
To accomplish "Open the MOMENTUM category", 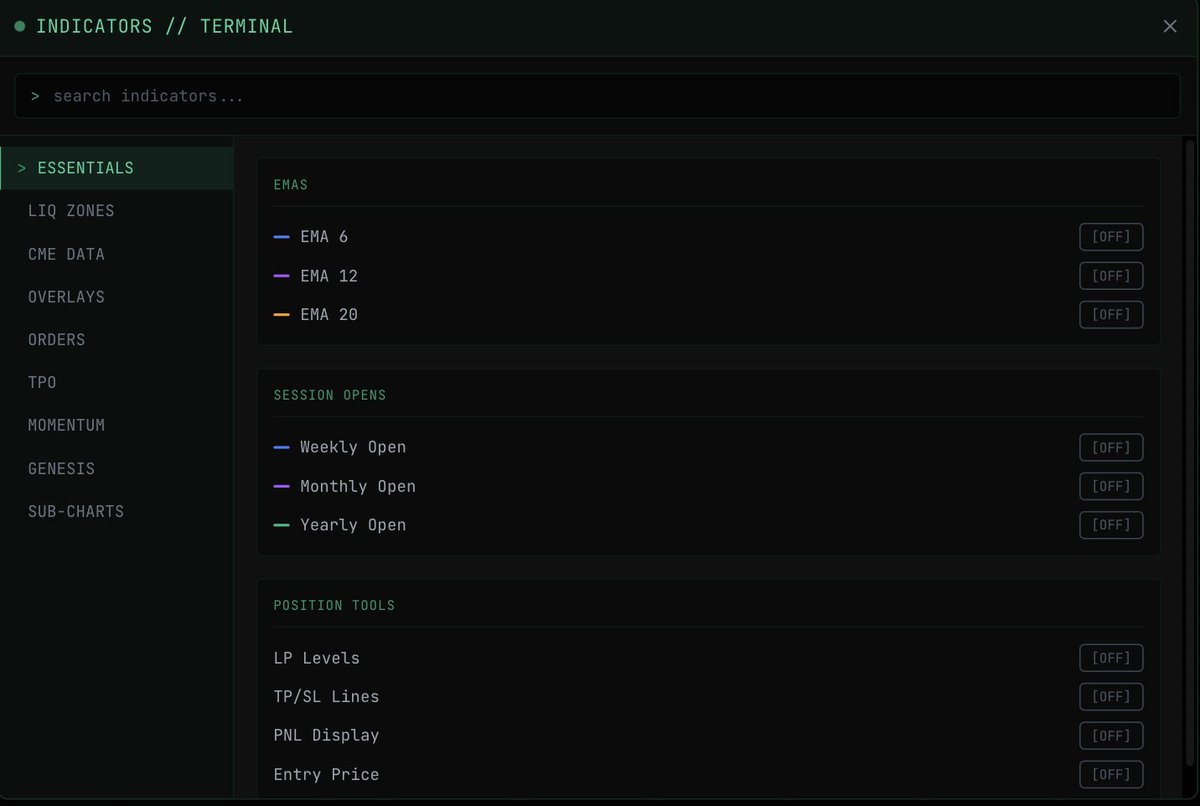I will [117, 425].
